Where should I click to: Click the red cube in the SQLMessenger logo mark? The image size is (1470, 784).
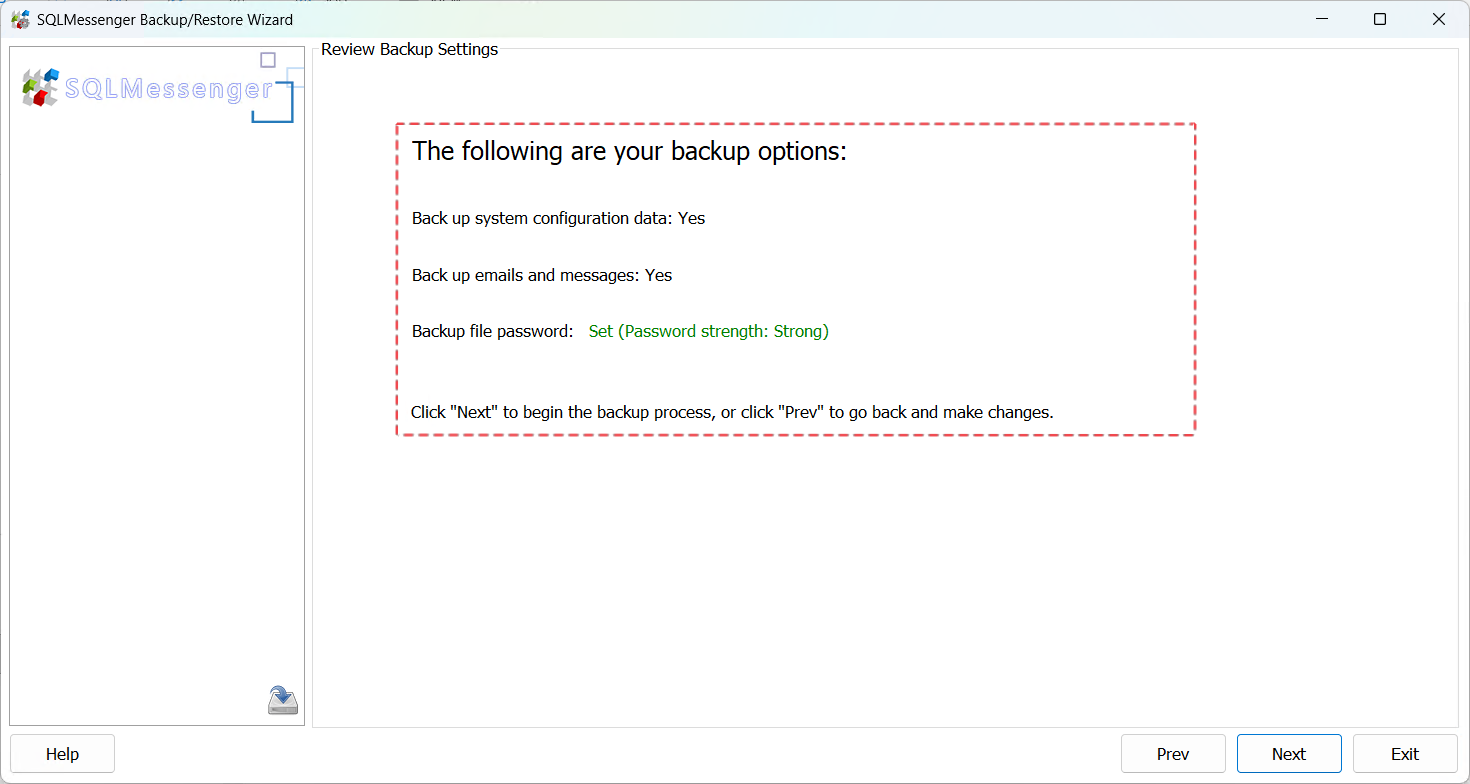click(x=40, y=98)
